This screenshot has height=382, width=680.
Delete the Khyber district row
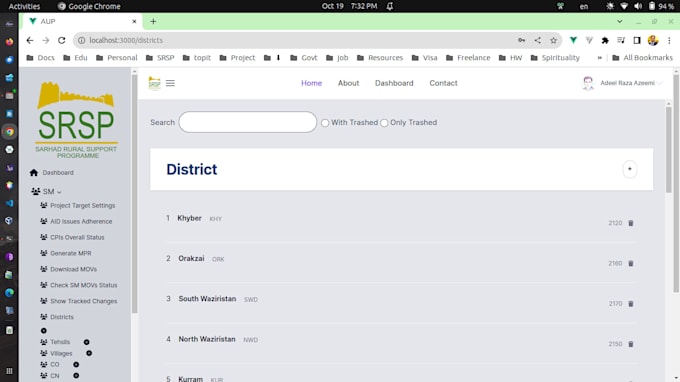point(631,223)
